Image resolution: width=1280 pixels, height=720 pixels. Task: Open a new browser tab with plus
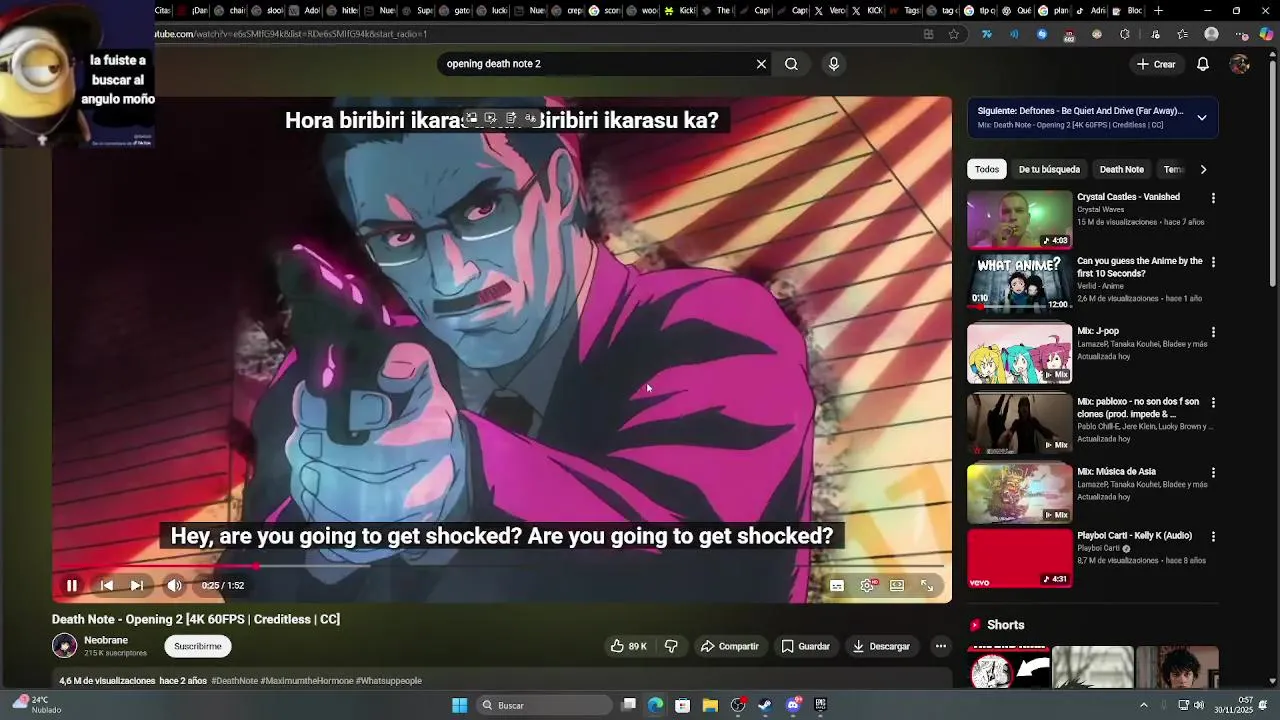(1158, 11)
